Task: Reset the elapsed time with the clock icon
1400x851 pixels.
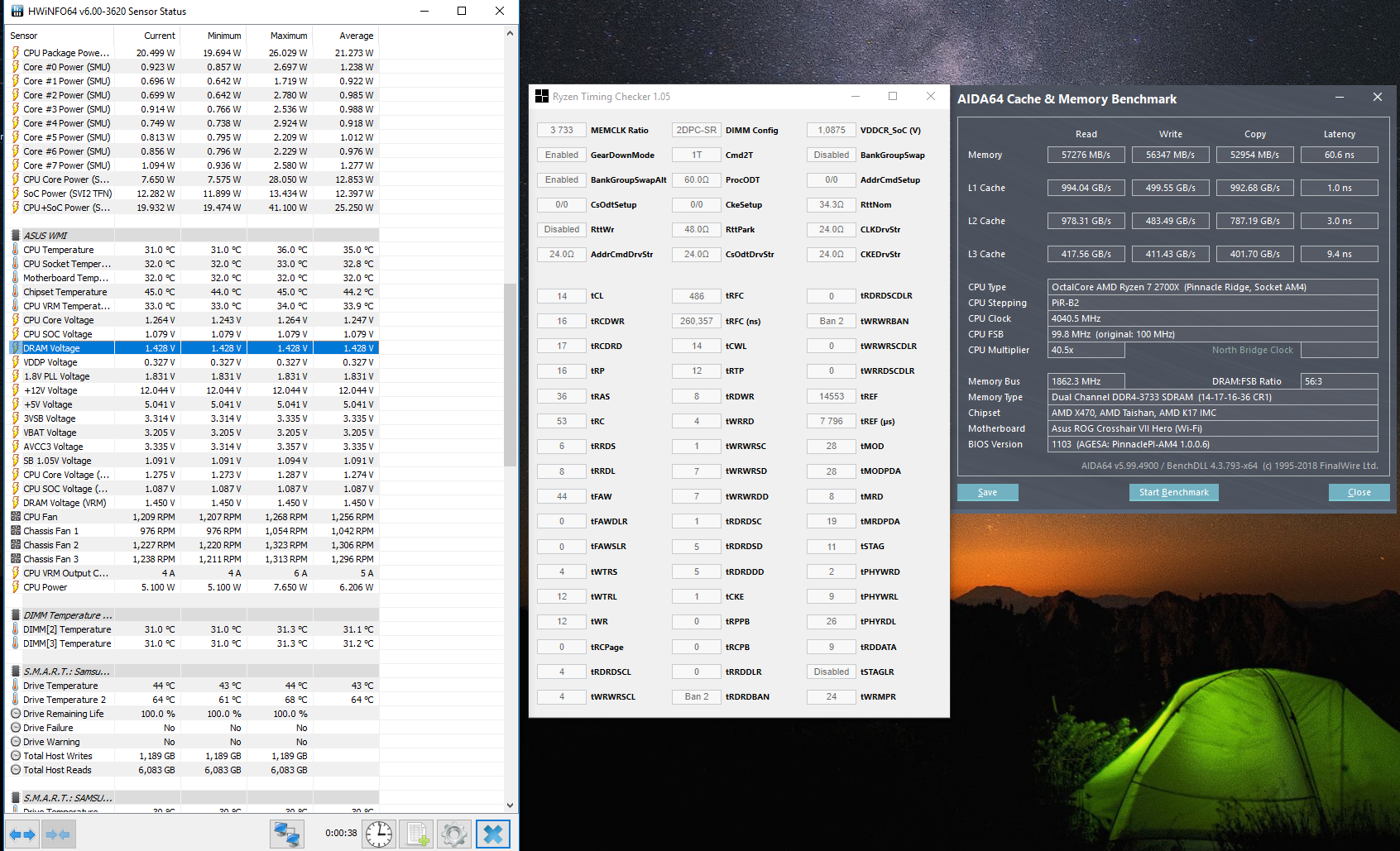Action: (x=379, y=834)
